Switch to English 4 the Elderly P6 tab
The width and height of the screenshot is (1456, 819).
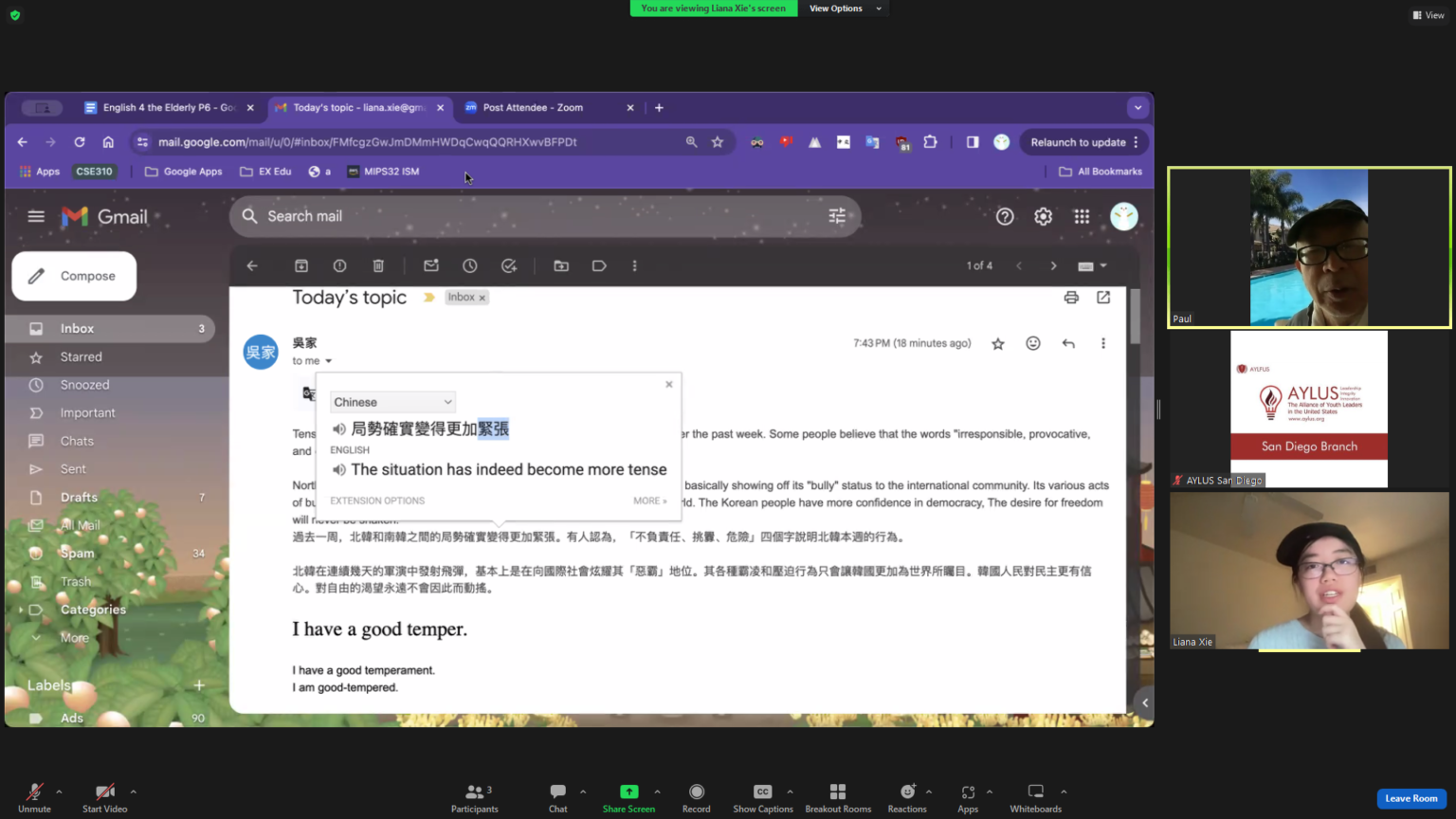click(168, 107)
